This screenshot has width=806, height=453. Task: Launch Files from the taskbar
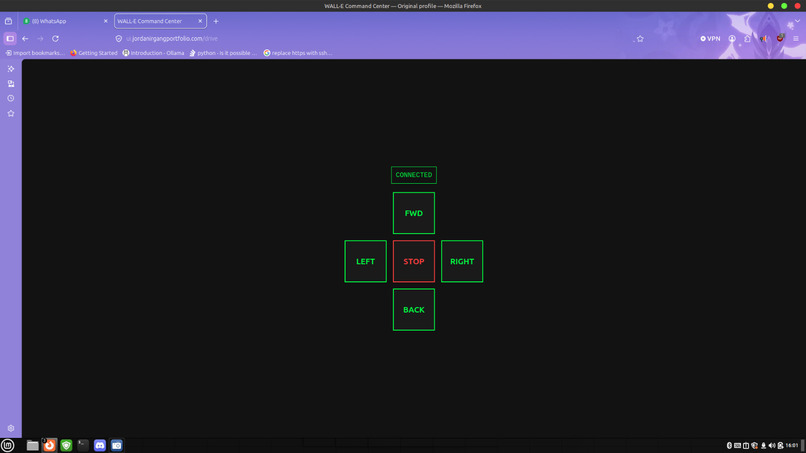coord(32,445)
